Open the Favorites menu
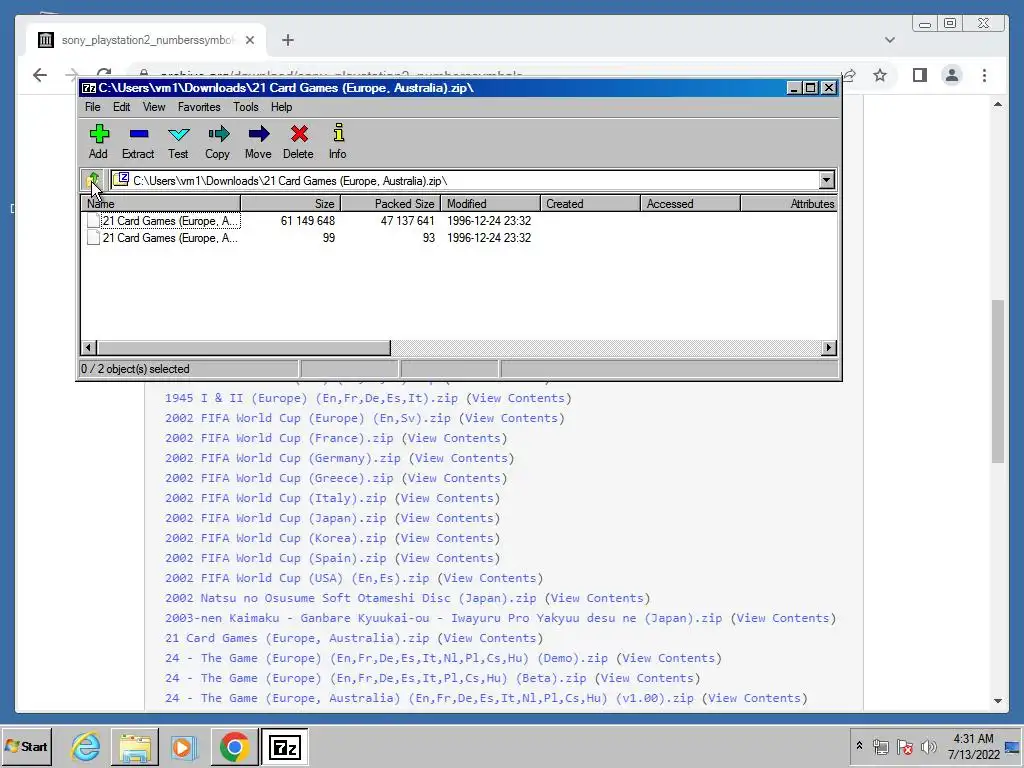 pyautogui.click(x=199, y=107)
